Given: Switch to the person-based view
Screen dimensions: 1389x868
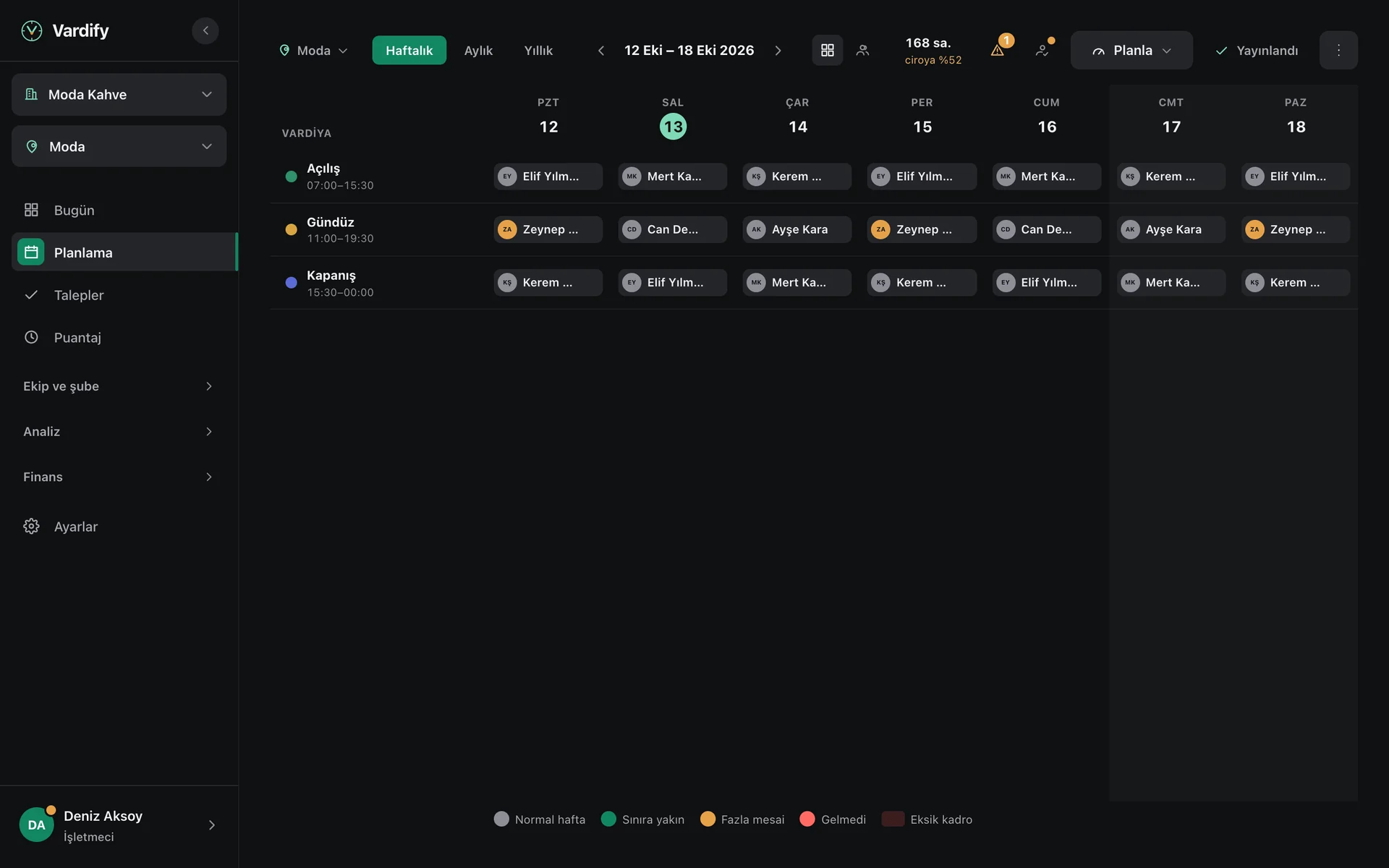Looking at the screenshot, I should pos(862,50).
